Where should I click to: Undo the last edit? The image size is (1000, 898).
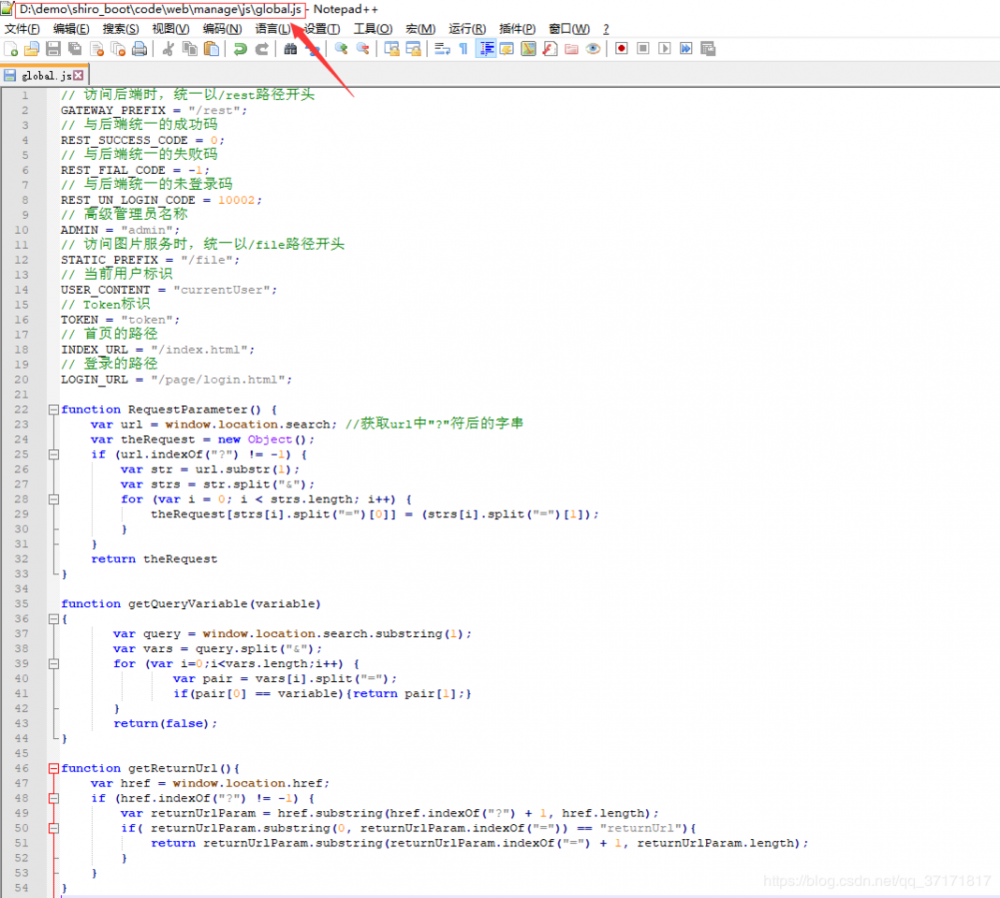point(240,47)
